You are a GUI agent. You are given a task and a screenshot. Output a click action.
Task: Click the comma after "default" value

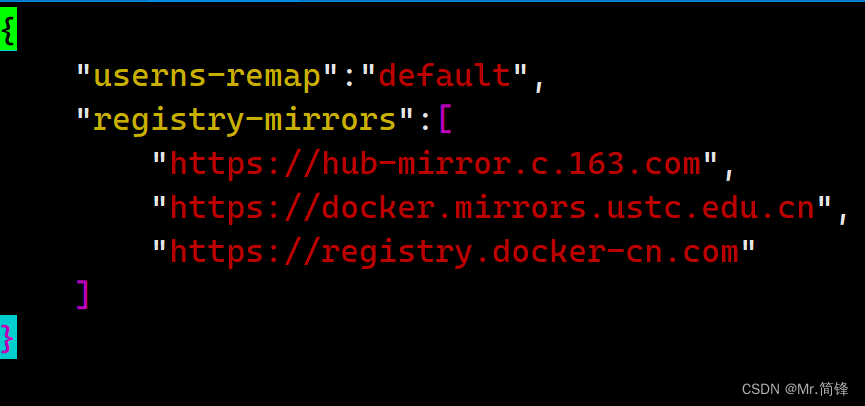tap(539, 84)
